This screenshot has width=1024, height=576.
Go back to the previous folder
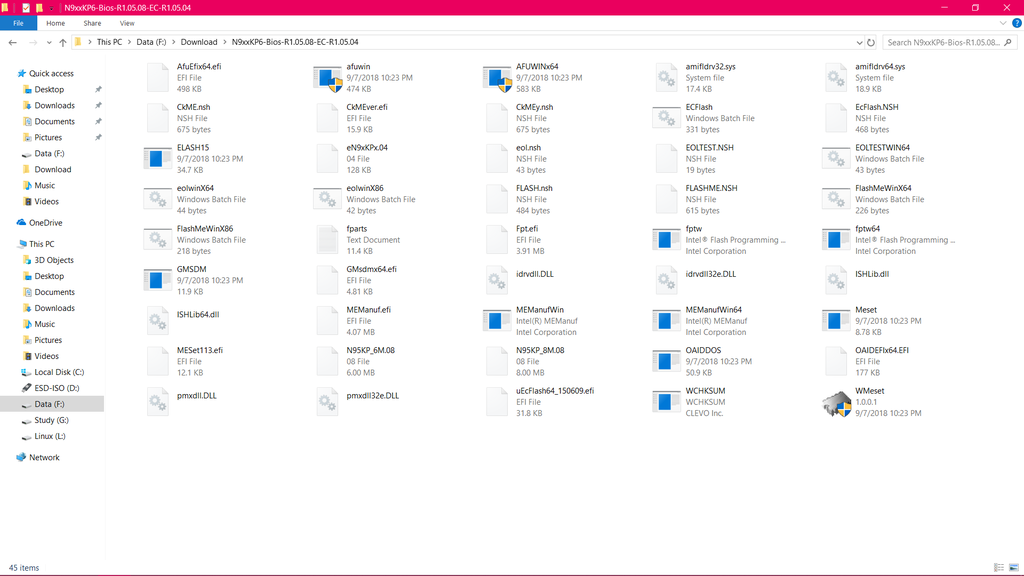pos(12,42)
